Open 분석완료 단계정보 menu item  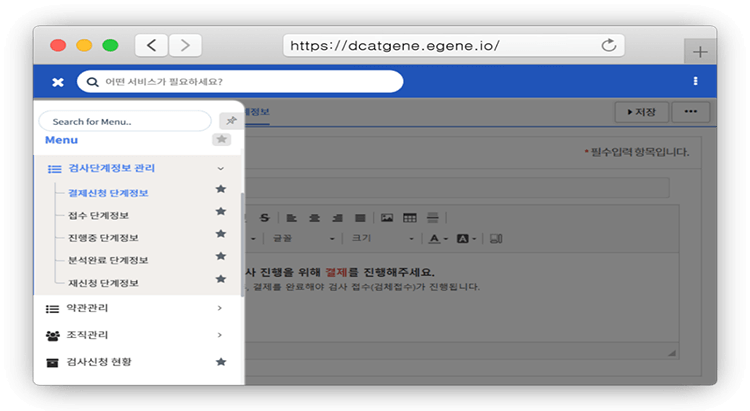coord(108,260)
